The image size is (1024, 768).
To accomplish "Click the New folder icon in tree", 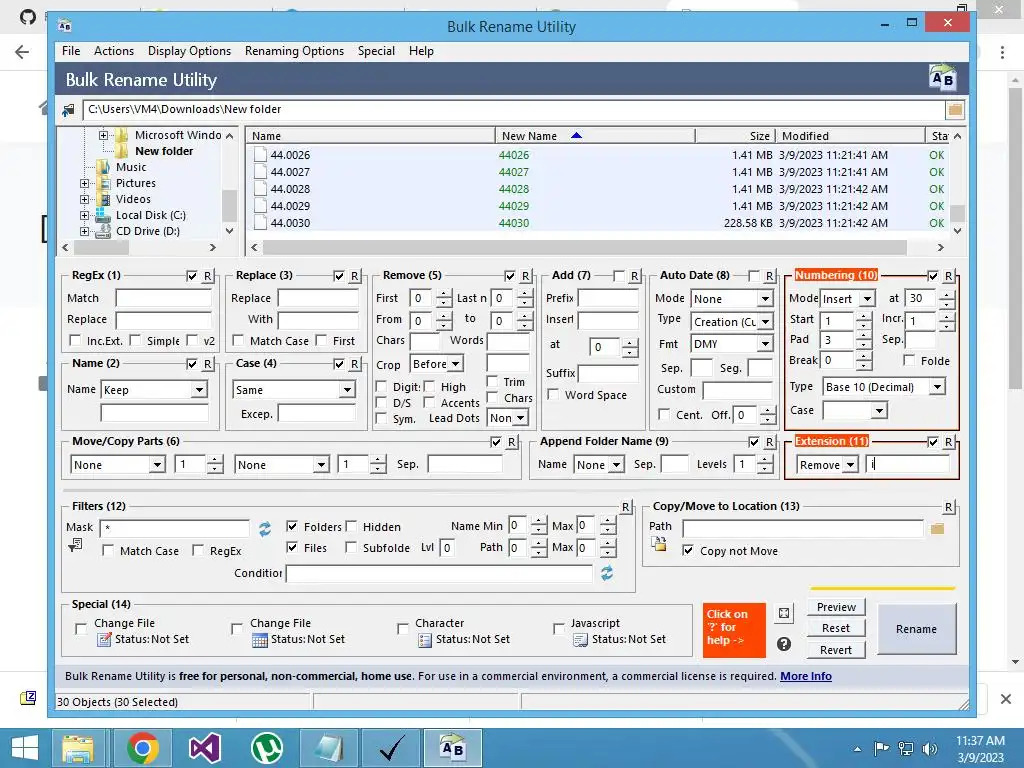I will pos(121,152).
